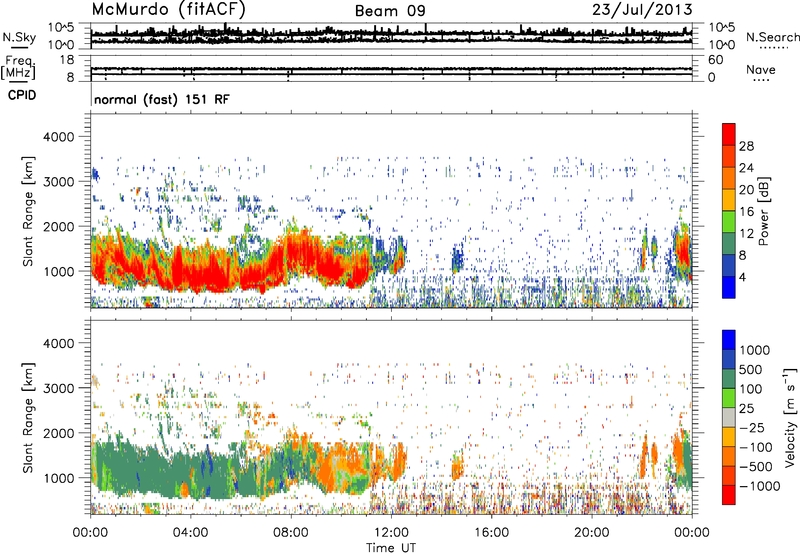Click the McMurdo (fitACF) title

click(168, 10)
